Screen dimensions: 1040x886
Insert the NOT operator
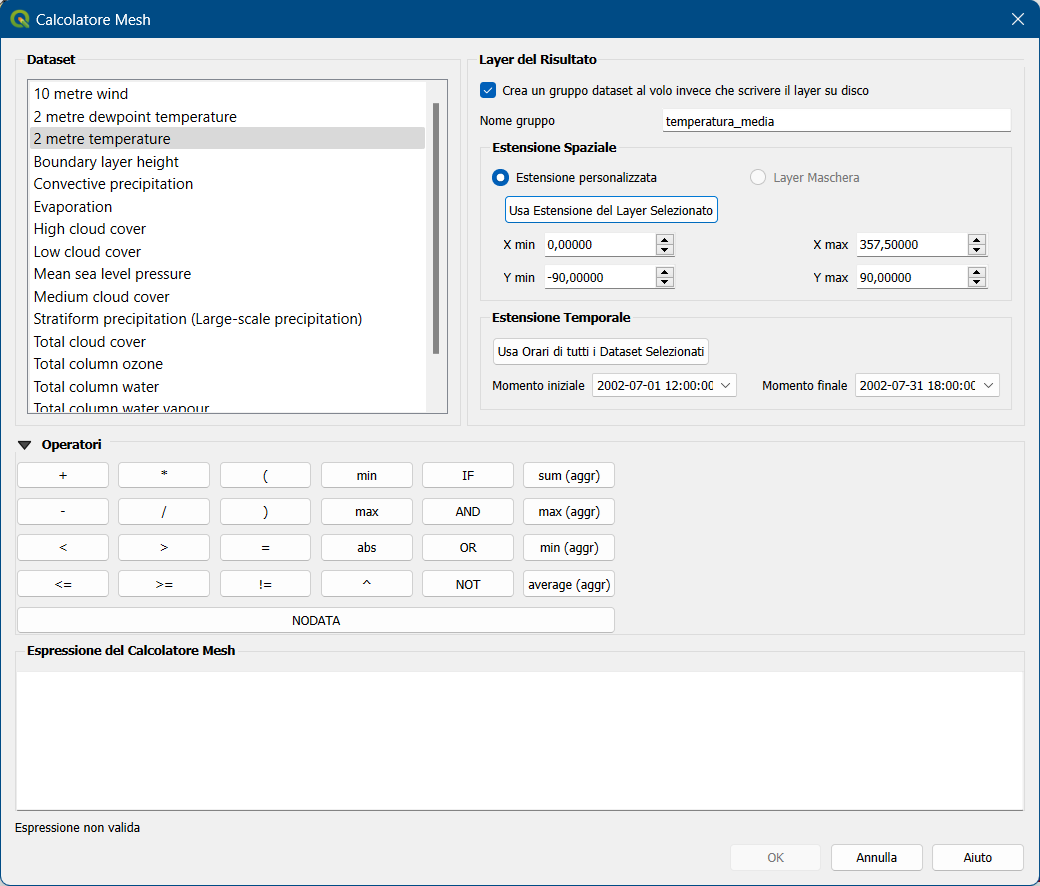pyautogui.click(x=468, y=584)
